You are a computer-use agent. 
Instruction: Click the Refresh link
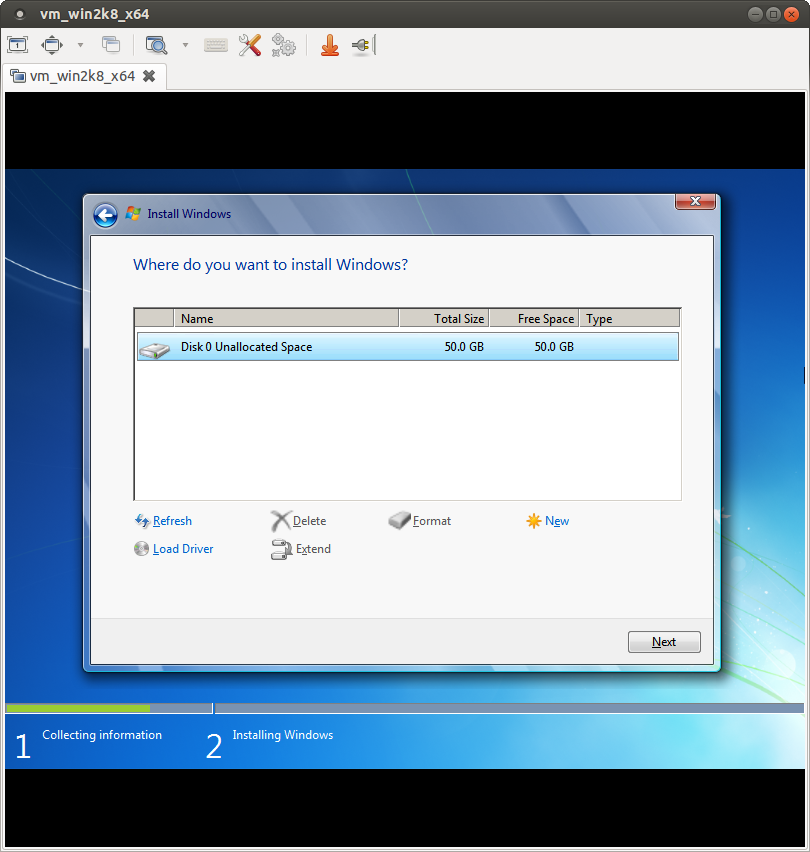(171, 520)
